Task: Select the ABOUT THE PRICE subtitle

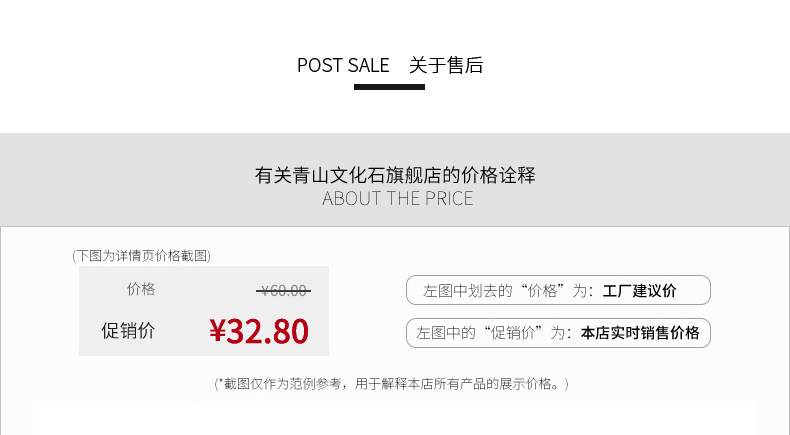Action: [x=397, y=198]
